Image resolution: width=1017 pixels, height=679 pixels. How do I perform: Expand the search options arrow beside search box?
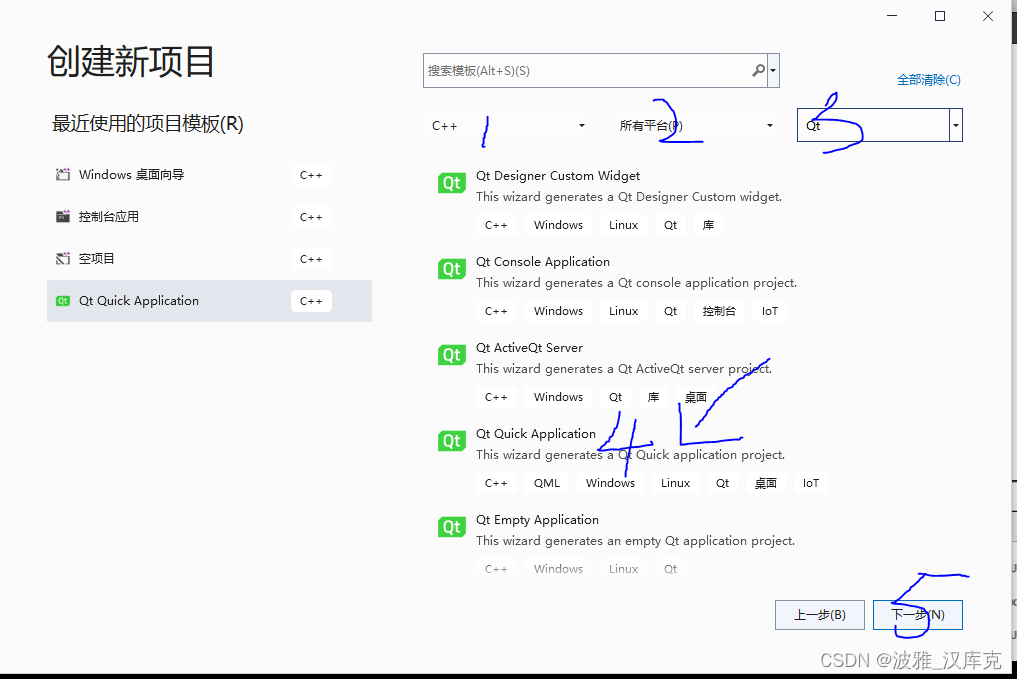click(x=773, y=70)
